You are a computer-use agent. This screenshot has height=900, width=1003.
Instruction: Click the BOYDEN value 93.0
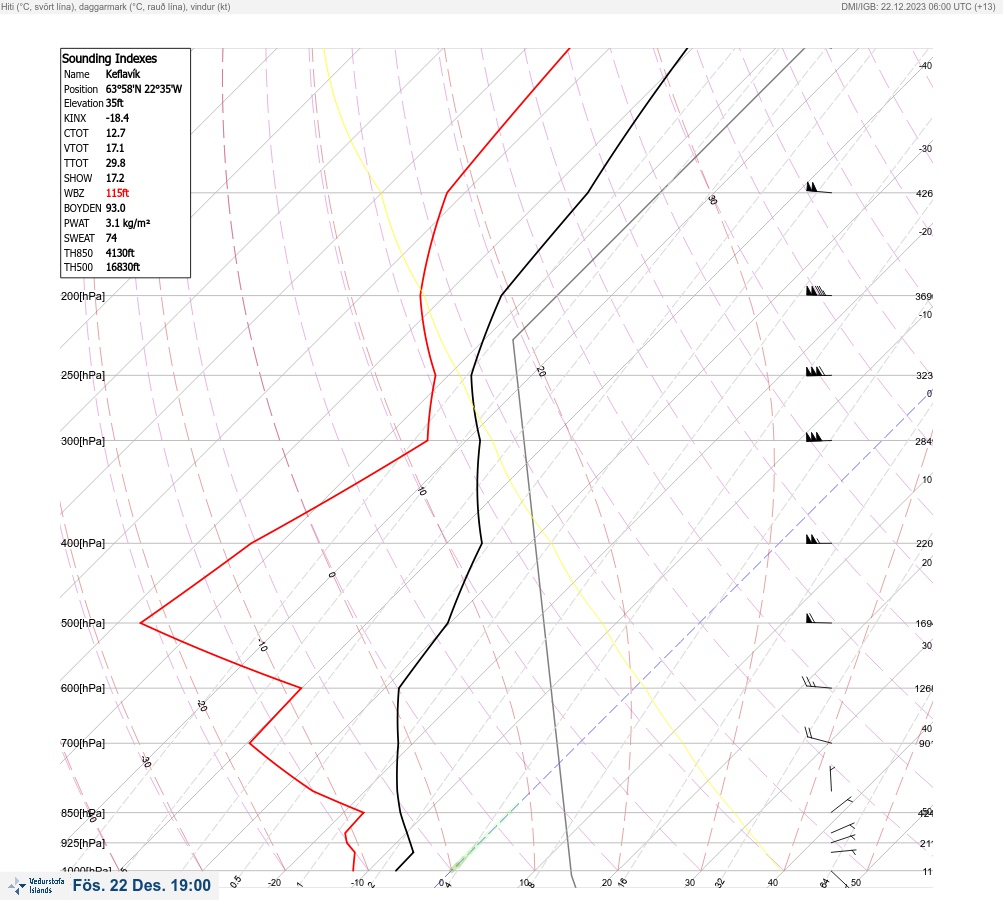pos(116,208)
